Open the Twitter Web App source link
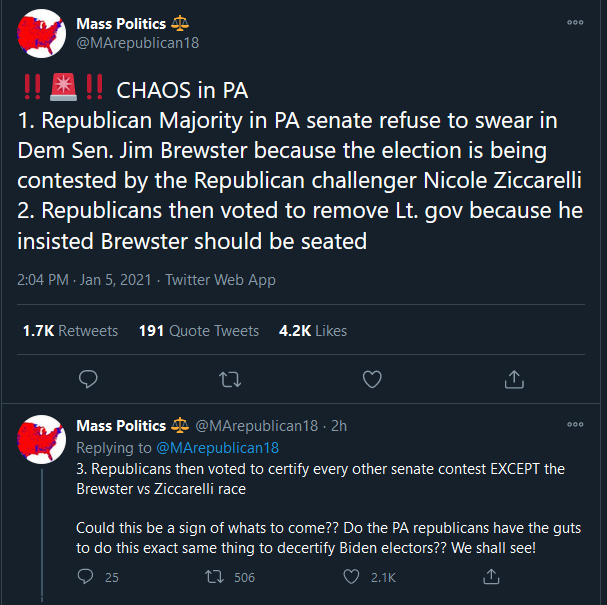This screenshot has width=607, height=605. (220, 280)
